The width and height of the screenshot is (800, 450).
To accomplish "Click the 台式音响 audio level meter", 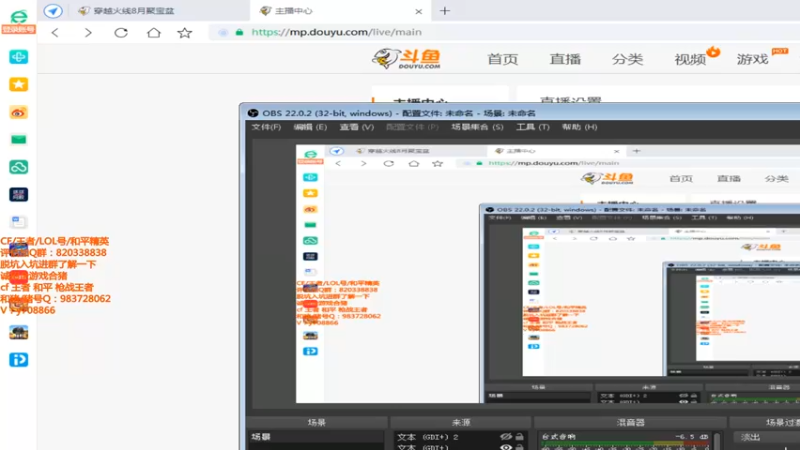I will coord(625,445).
